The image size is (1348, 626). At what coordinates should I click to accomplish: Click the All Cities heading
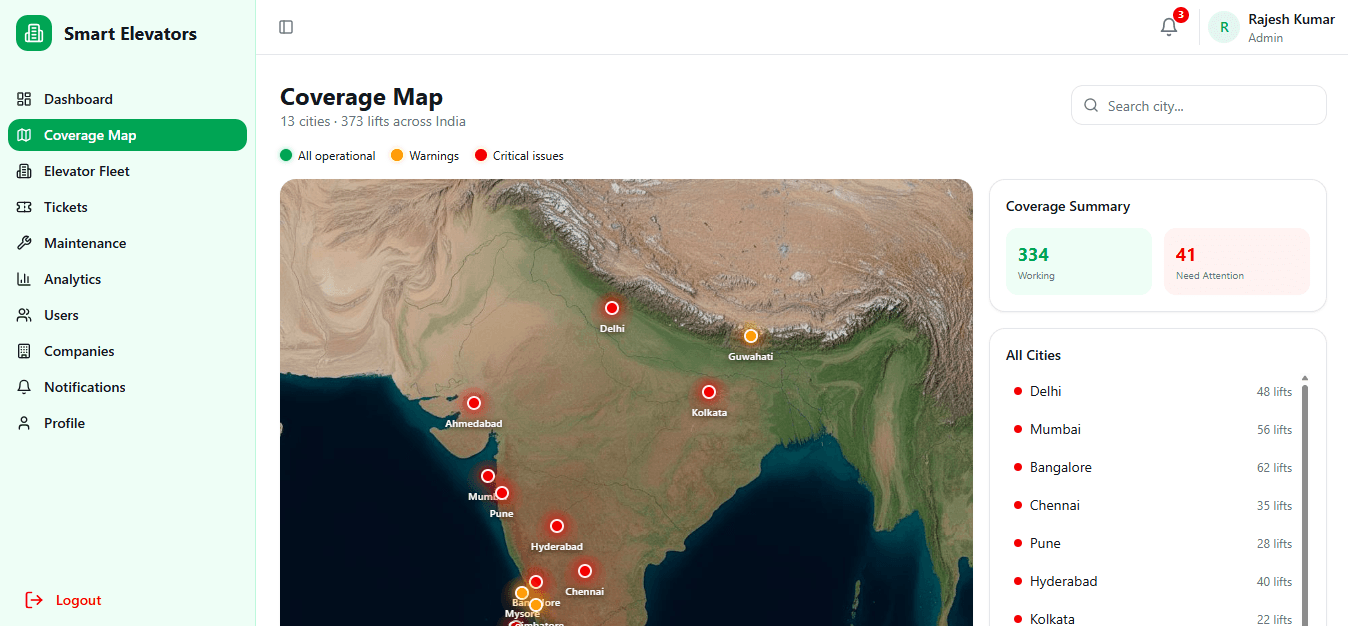1033,355
